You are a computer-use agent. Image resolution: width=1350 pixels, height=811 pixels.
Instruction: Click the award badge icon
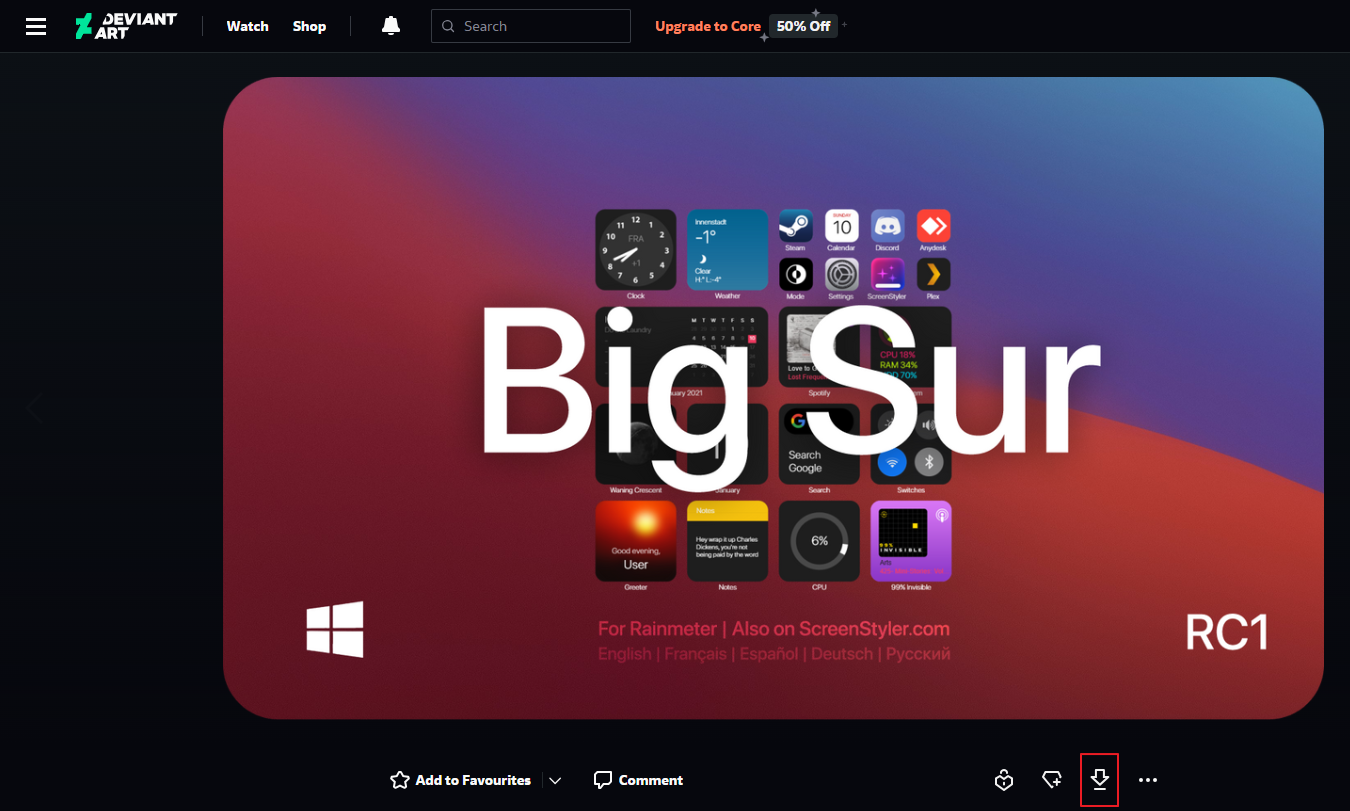coord(1005,780)
